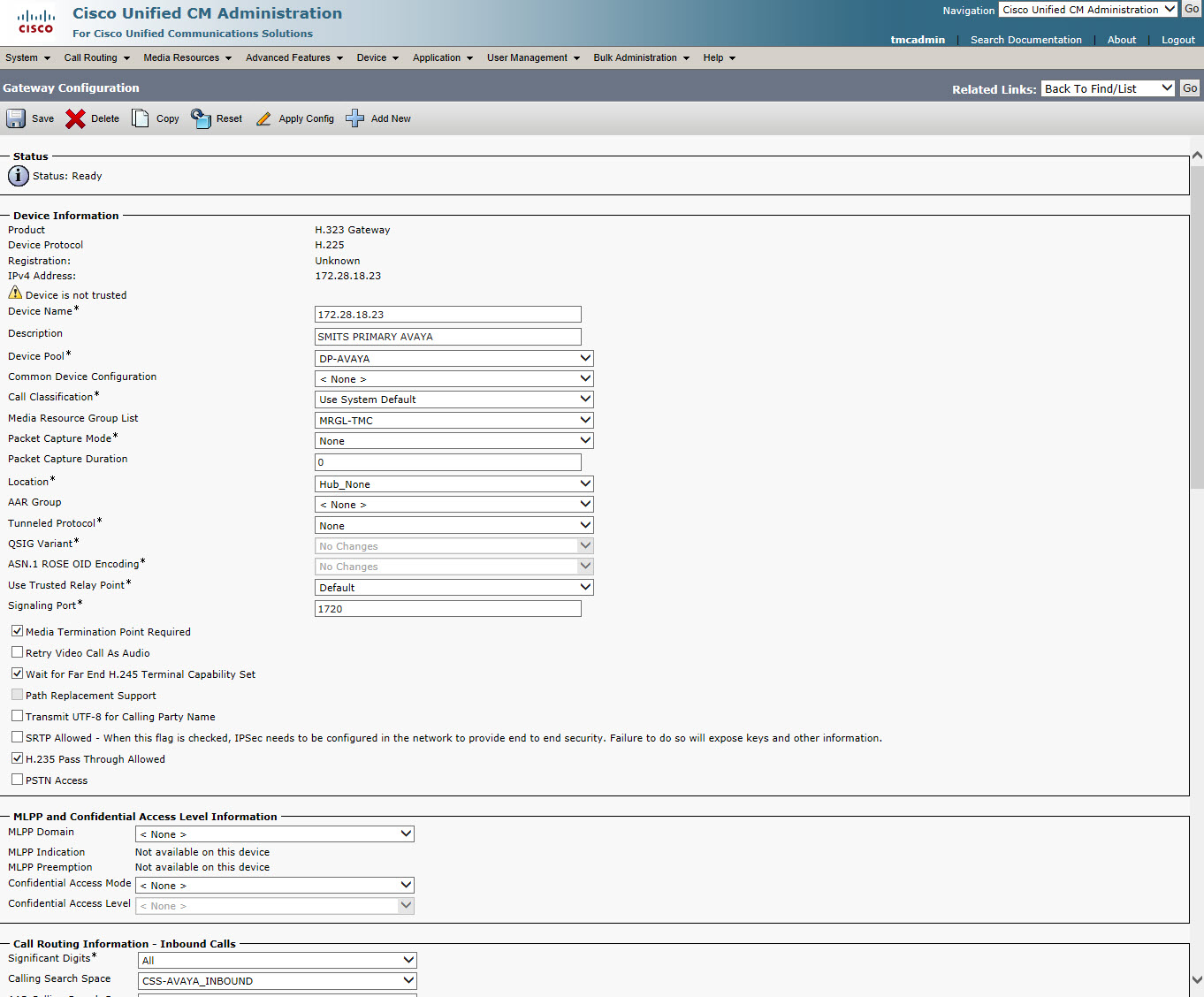The image size is (1204, 997).
Task: Enable Transmit UTF-8 for Calling Party Name
Action: [x=17, y=716]
